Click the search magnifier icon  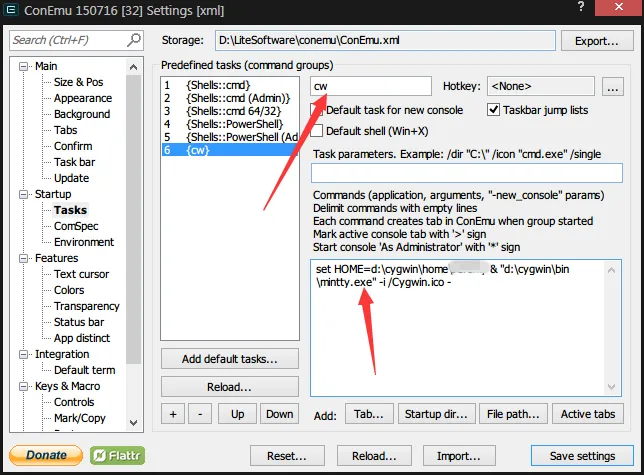(133, 40)
